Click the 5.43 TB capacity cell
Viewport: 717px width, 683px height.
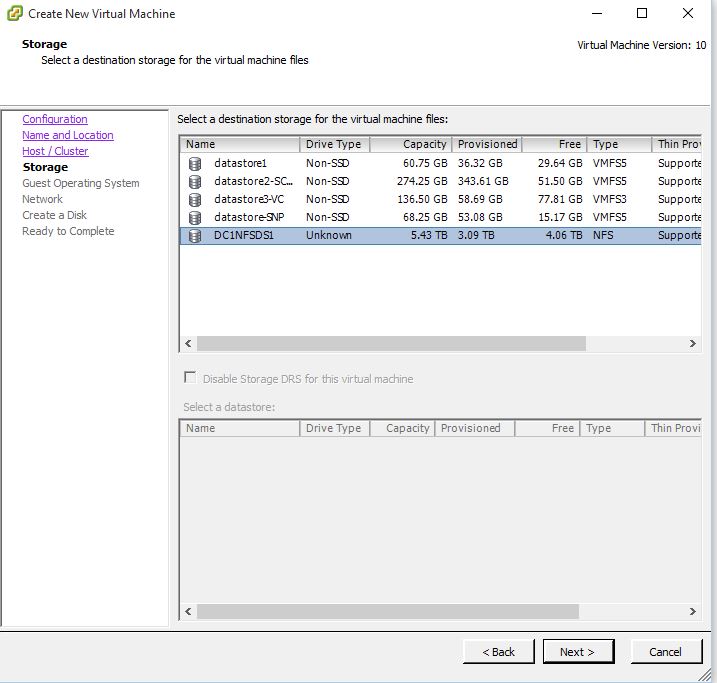coord(429,235)
